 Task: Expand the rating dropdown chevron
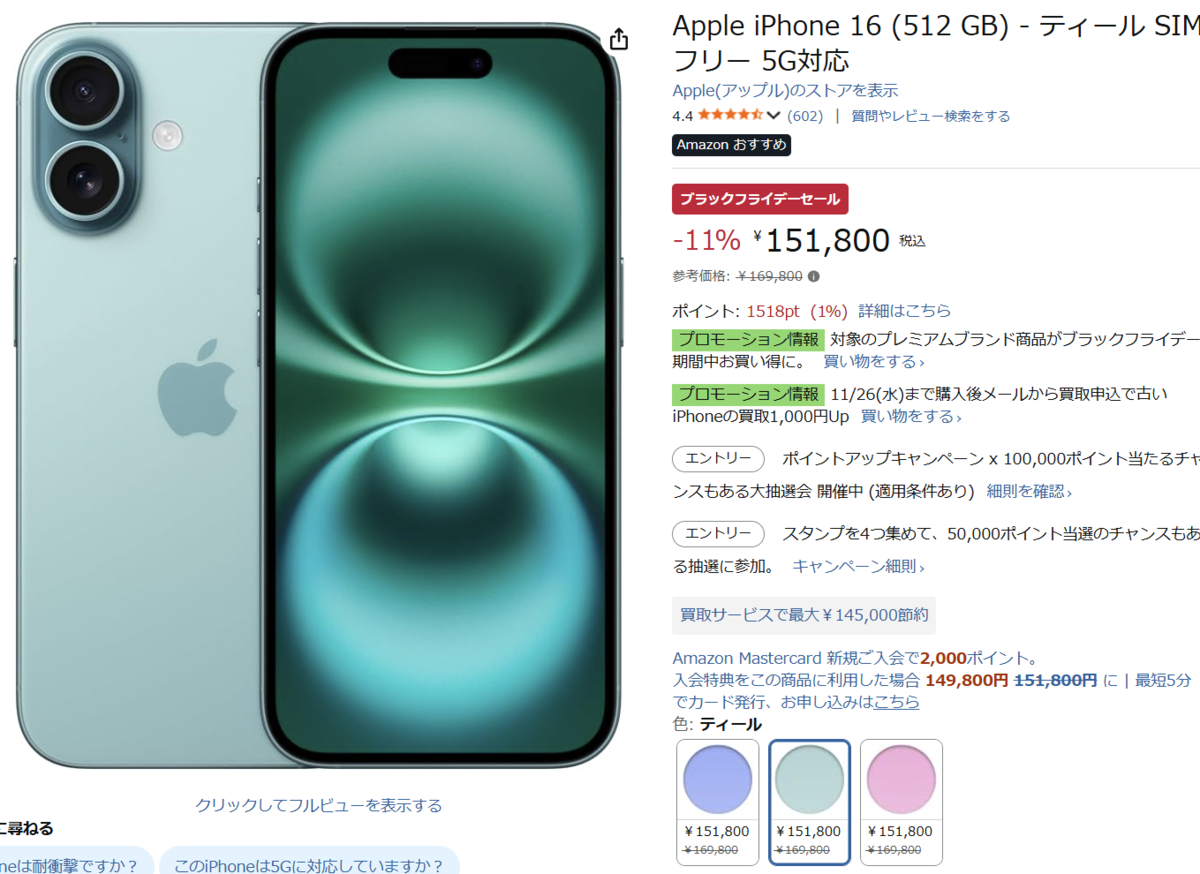point(773,116)
